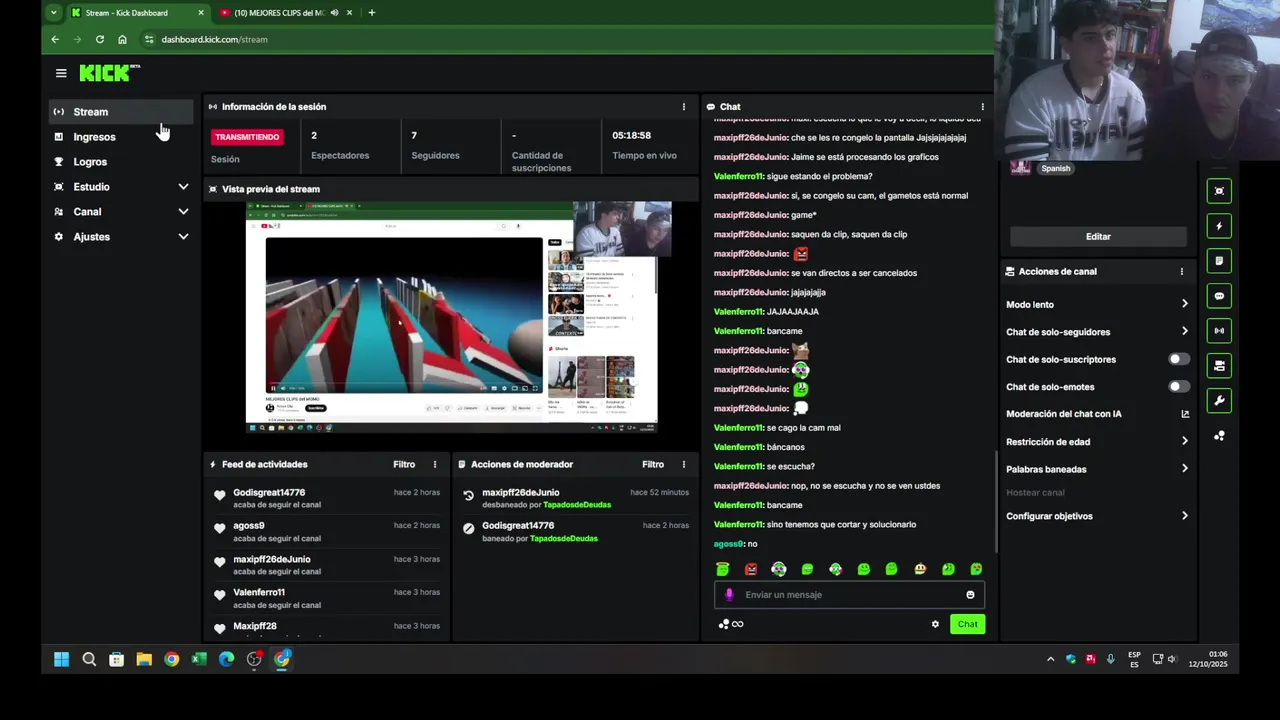Screen dimensions: 1280x720
Task: Open Acciones de canal options menu
Action: pyautogui.click(x=1182, y=271)
